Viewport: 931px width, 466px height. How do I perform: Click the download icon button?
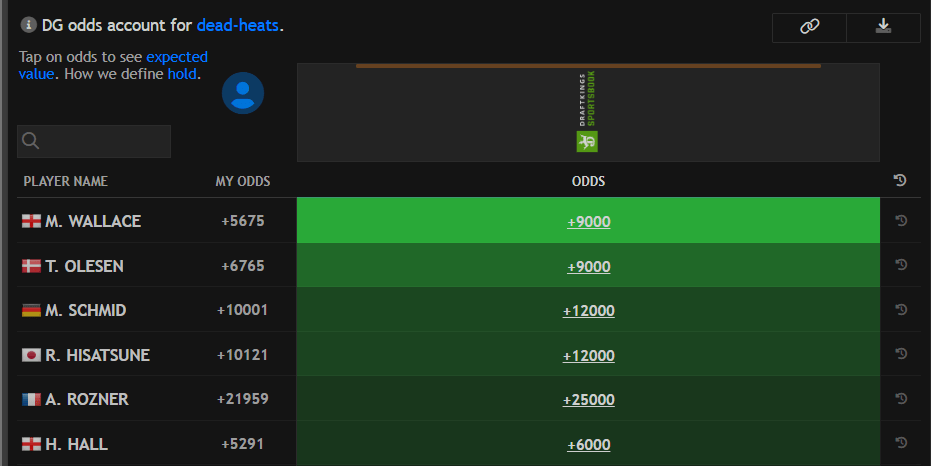point(883,27)
